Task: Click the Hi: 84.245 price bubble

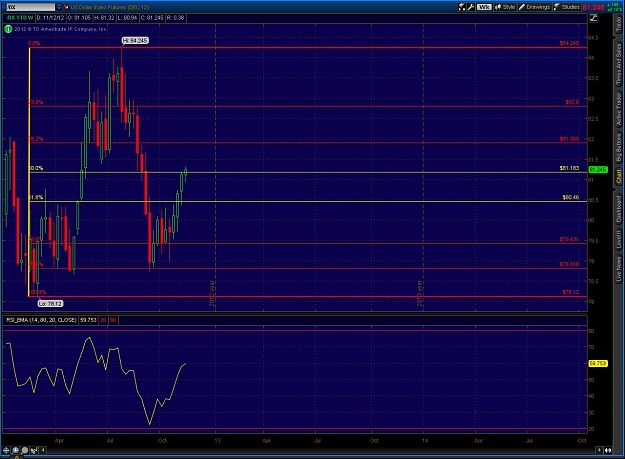Action: [135, 40]
